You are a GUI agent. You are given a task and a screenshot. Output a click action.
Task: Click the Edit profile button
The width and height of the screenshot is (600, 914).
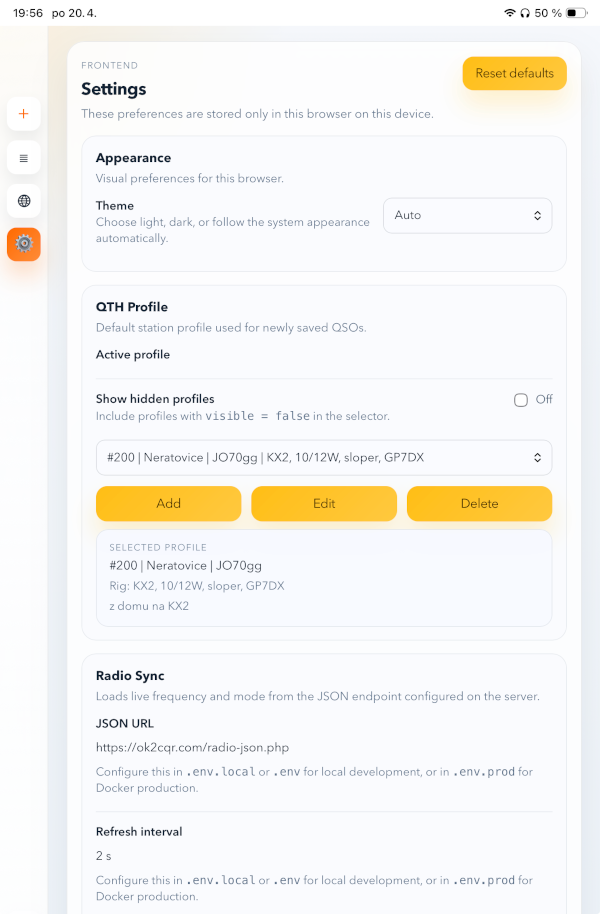324,504
